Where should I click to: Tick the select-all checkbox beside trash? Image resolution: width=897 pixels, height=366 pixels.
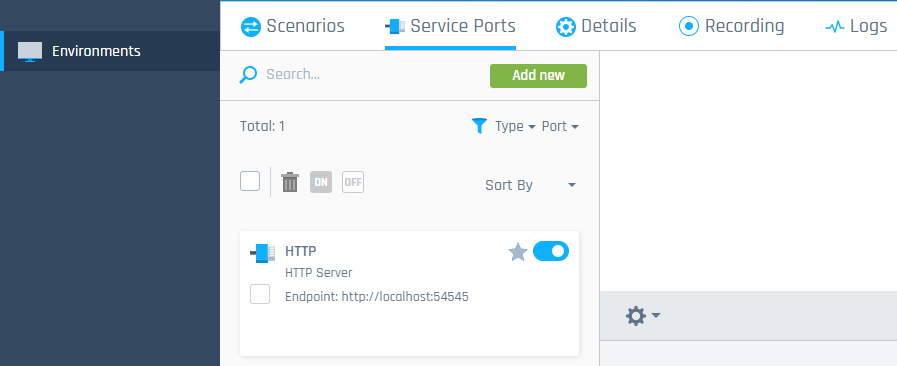250,181
